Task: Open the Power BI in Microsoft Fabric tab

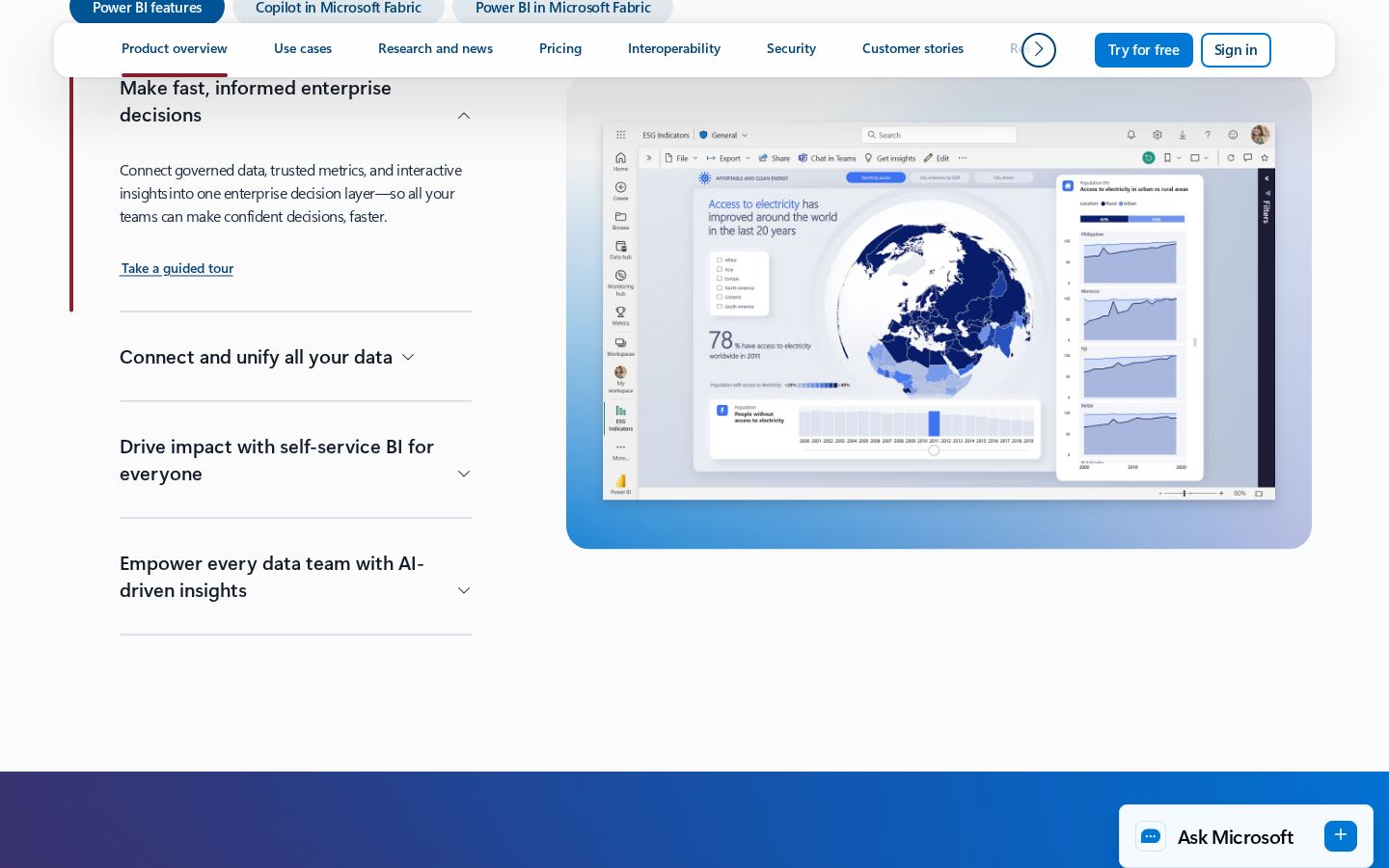Action: (x=562, y=9)
